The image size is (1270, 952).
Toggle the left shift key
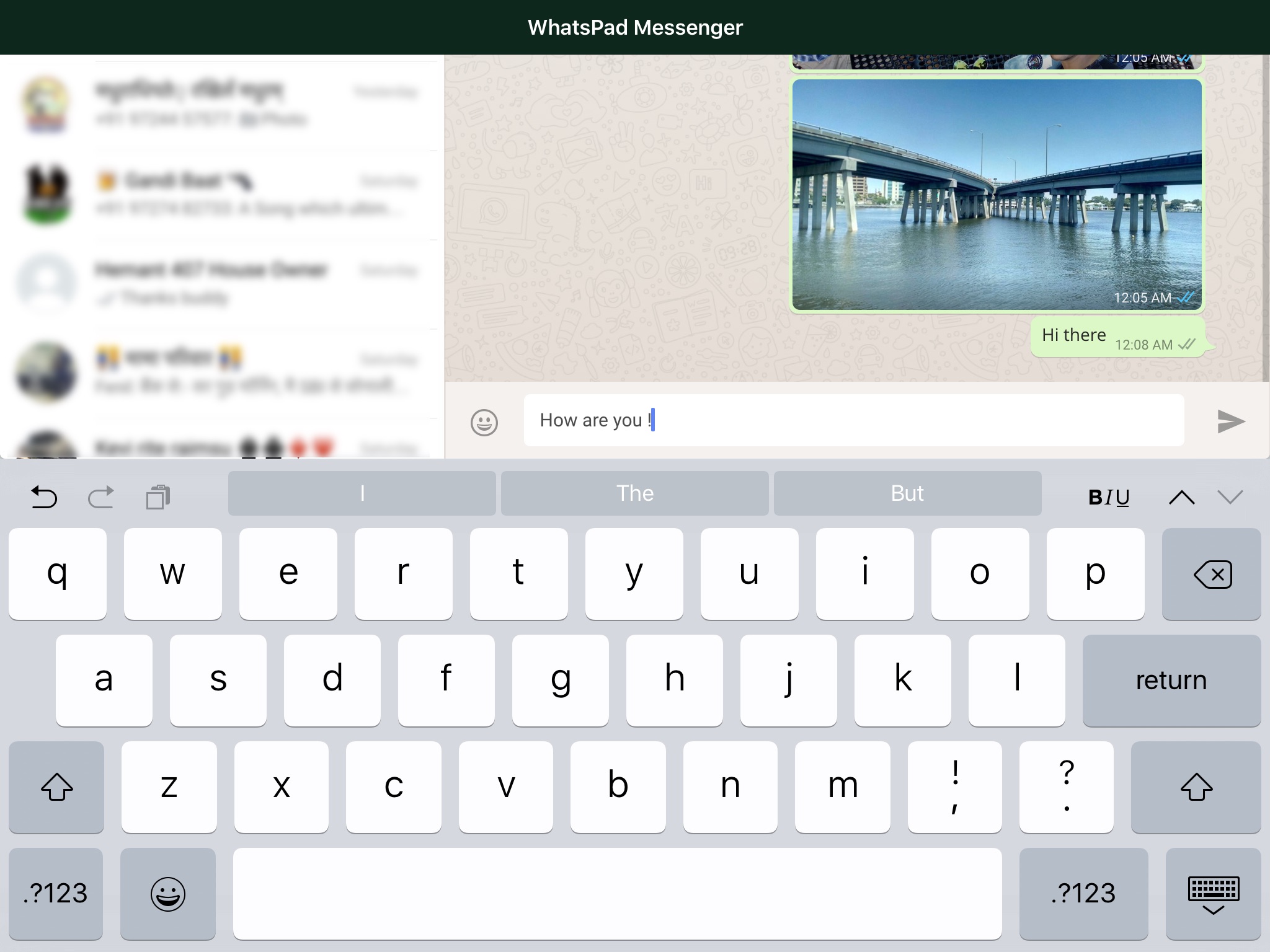pyautogui.click(x=56, y=787)
